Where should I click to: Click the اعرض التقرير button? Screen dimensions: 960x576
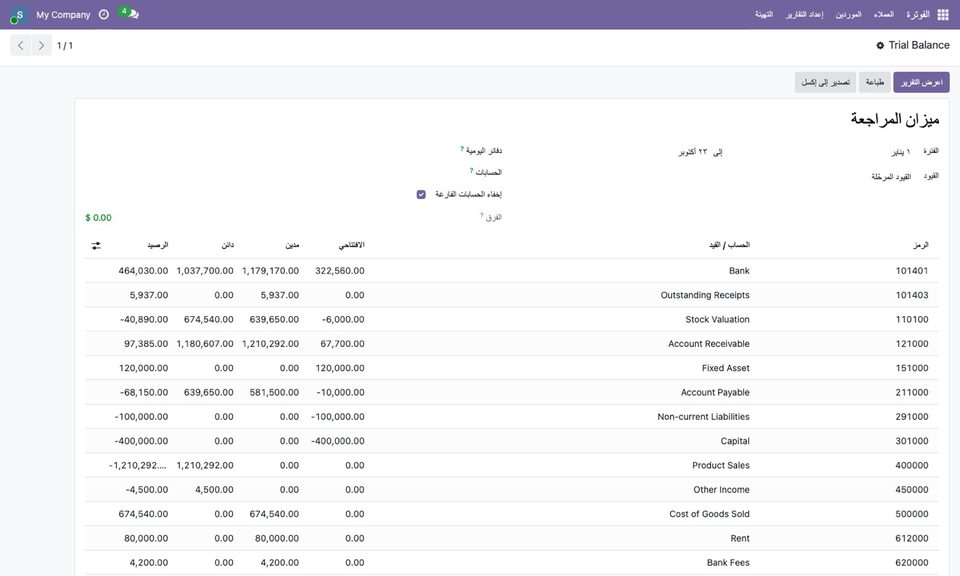click(x=921, y=83)
